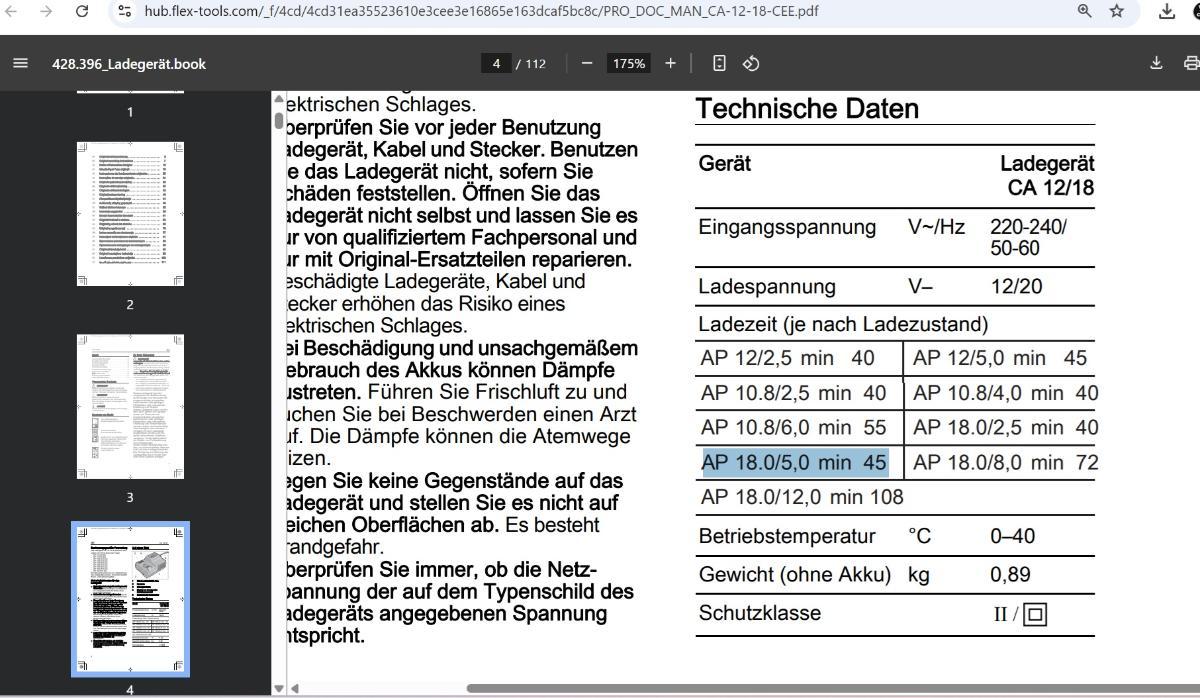Click the page number input field

click(495, 63)
